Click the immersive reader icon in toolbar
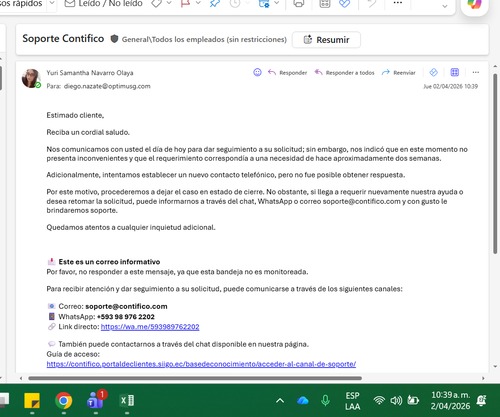This screenshot has height=417, width=500. pos(325,3)
